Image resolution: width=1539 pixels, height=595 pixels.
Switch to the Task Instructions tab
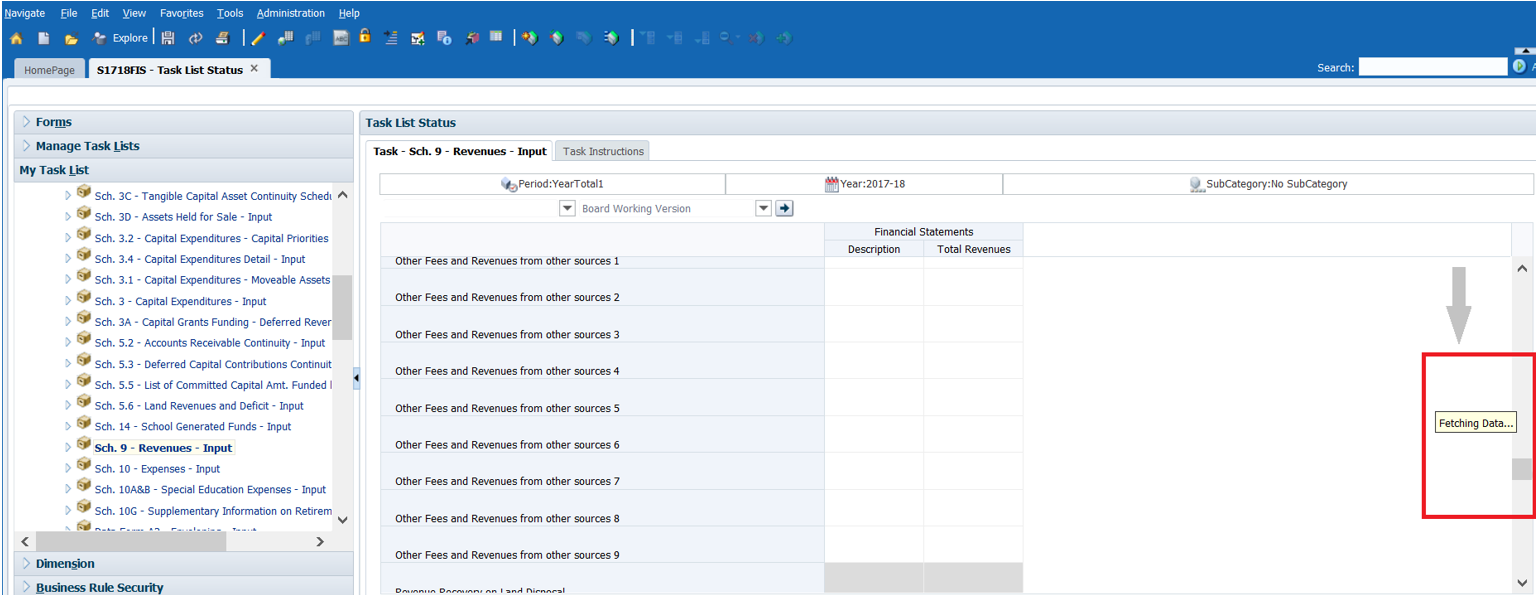(603, 151)
